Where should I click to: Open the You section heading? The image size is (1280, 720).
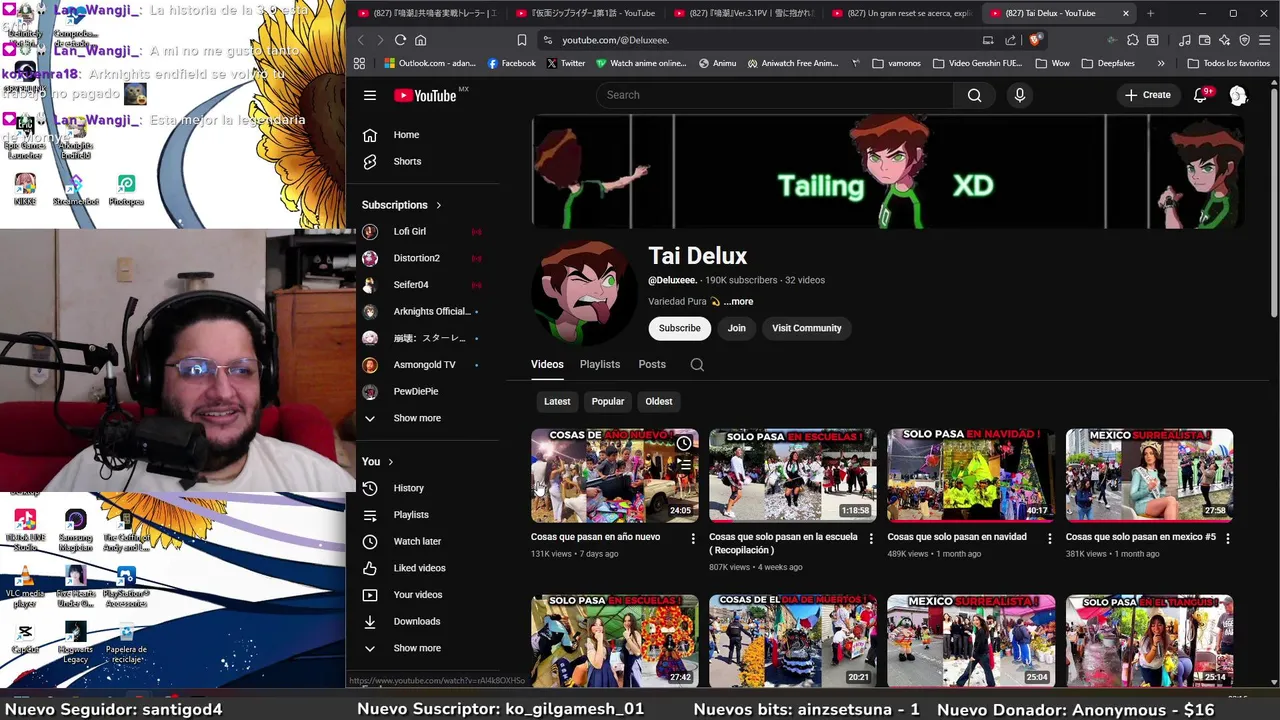click(378, 462)
